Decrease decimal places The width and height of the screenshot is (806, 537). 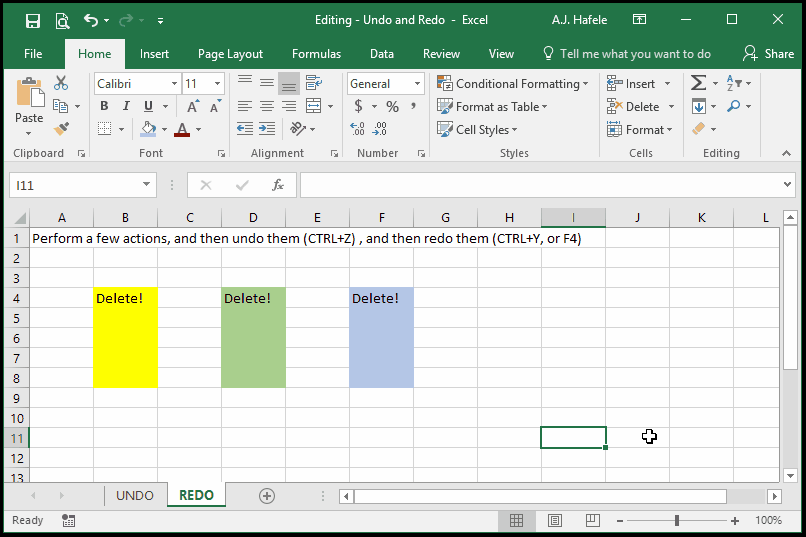coord(380,128)
